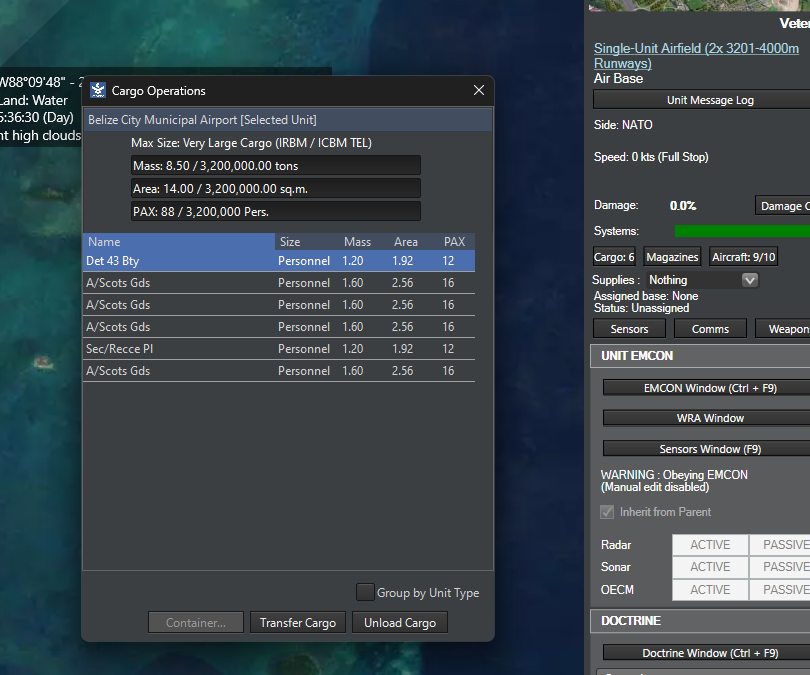This screenshot has height=675, width=810.
Task: Sort cargo list by PAX column
Action: point(455,242)
